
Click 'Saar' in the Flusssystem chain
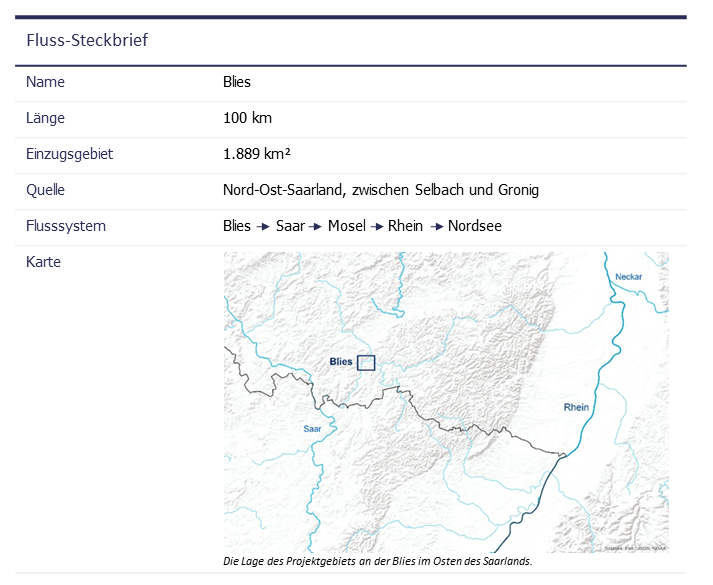(290, 226)
